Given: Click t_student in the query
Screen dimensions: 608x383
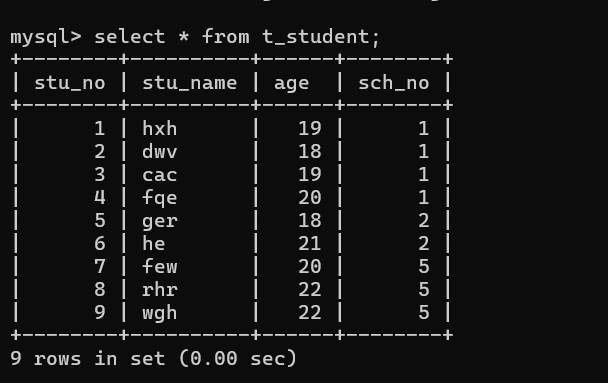Looking at the screenshot, I should 316,37.
